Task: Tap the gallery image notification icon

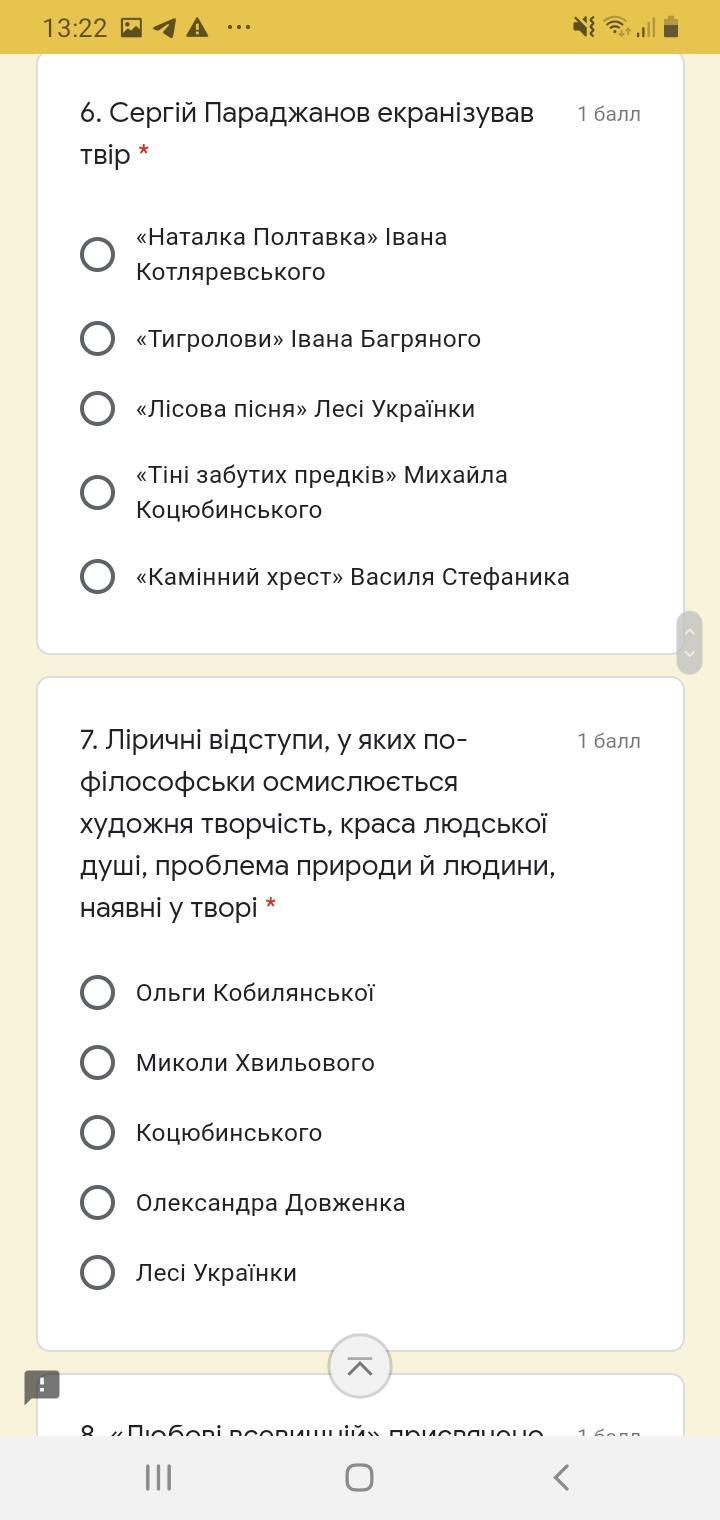Action: [x=131, y=27]
